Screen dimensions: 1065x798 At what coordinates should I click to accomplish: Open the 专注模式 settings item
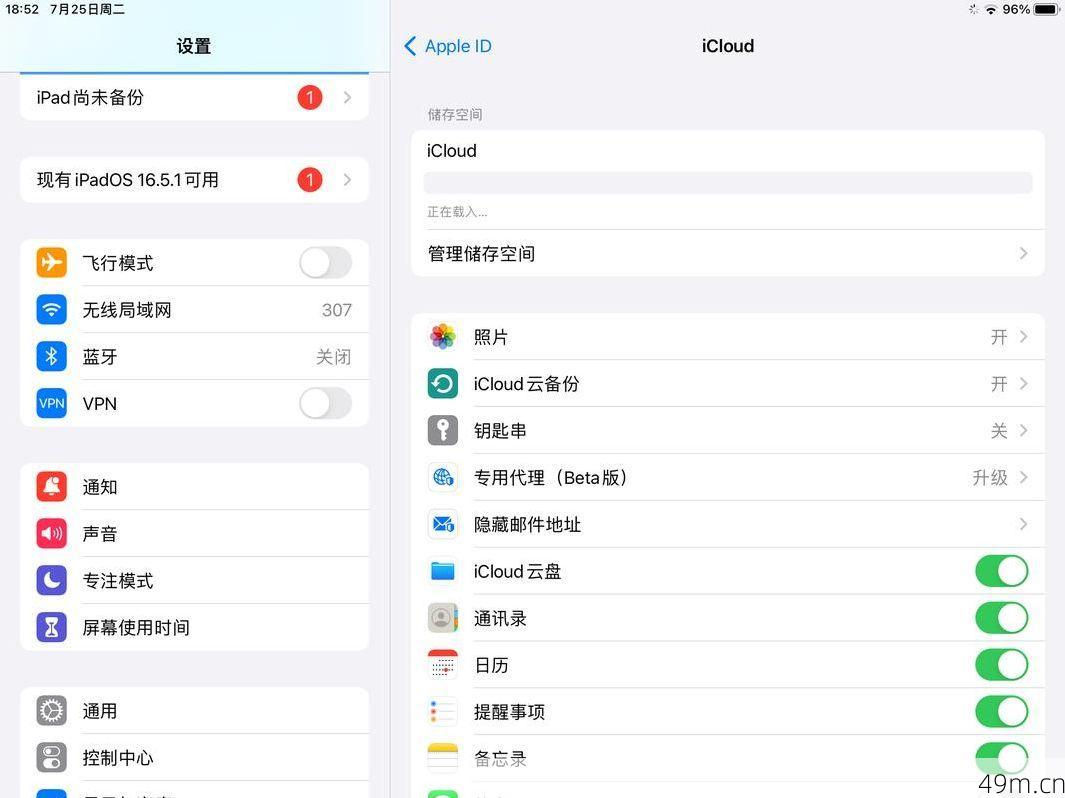(x=195, y=581)
